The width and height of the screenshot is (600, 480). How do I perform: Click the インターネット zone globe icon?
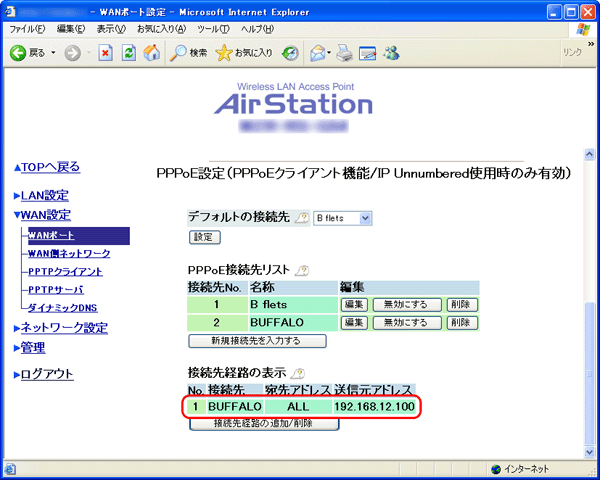click(496, 469)
